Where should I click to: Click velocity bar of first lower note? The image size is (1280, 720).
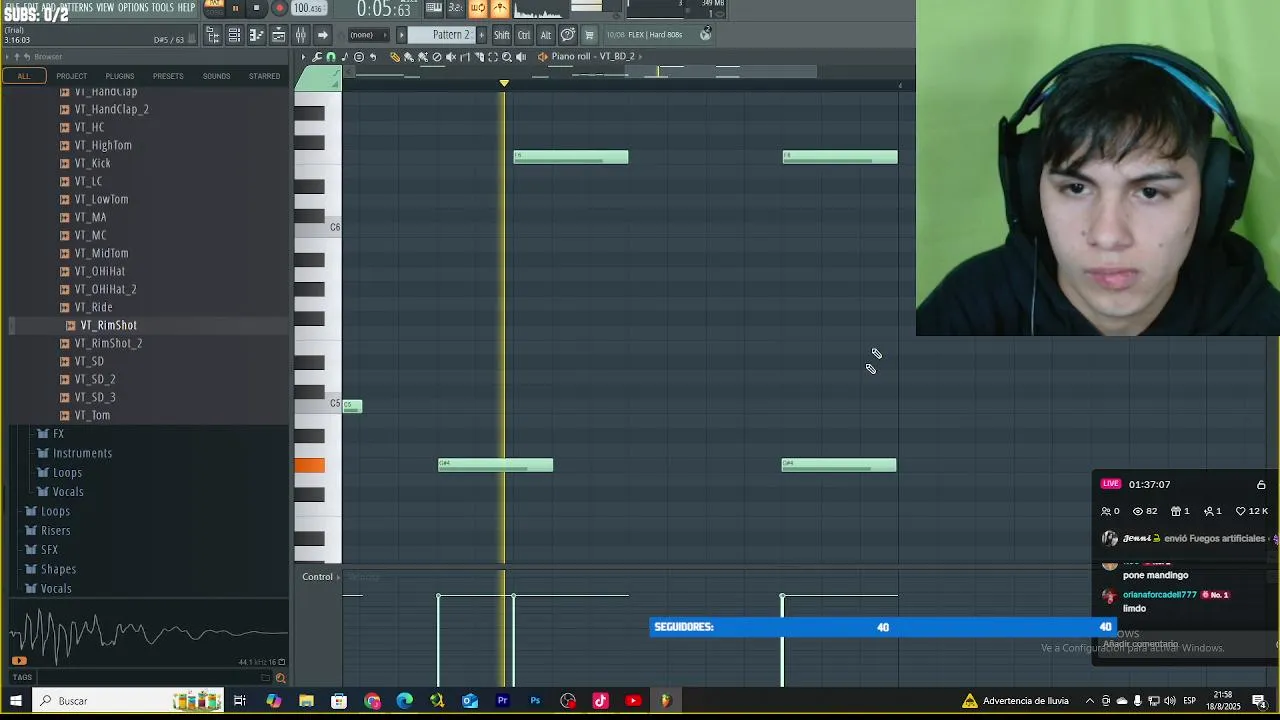[x=438, y=640]
